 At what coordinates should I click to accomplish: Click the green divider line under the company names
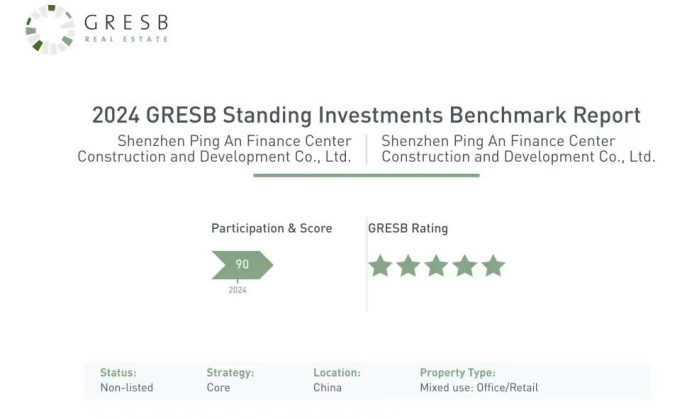coord(366,175)
